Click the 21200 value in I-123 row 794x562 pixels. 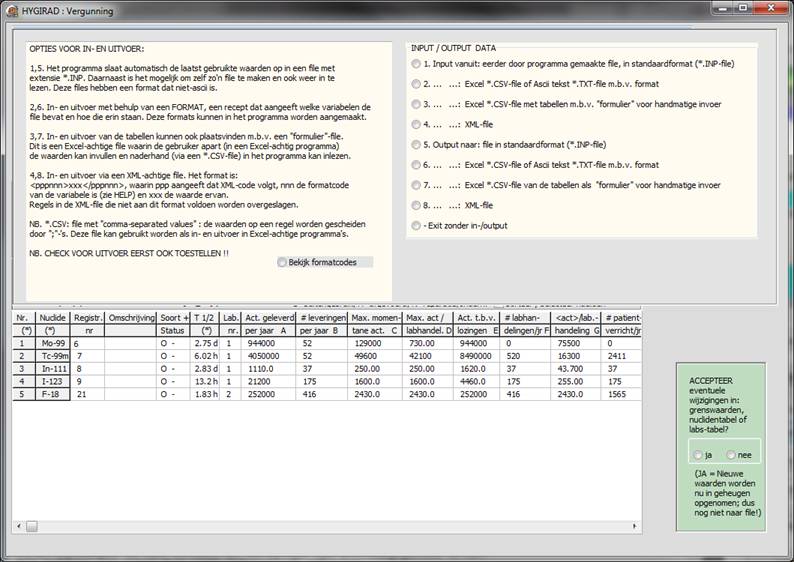268,381
